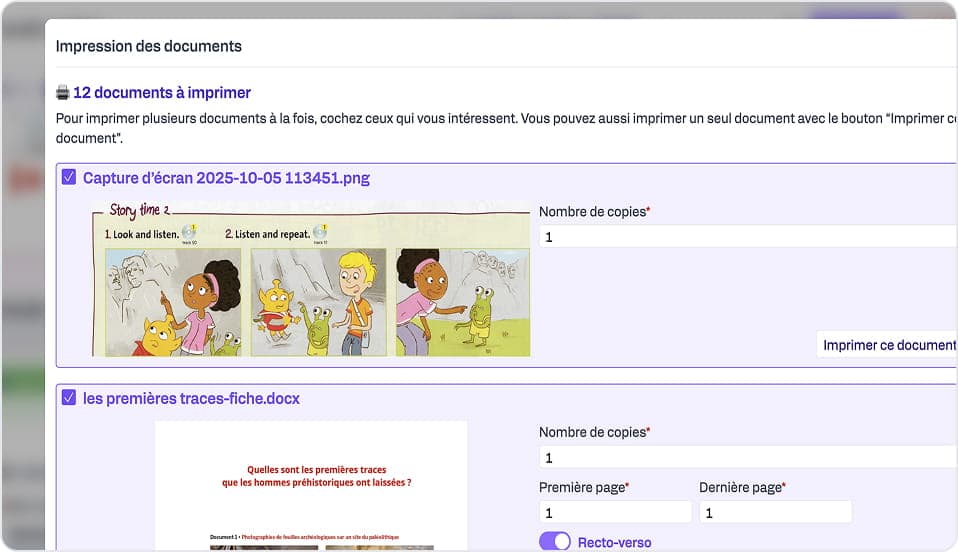Focus the copies field for the docx document
Viewport: 958px width, 552px height.
tap(746, 457)
